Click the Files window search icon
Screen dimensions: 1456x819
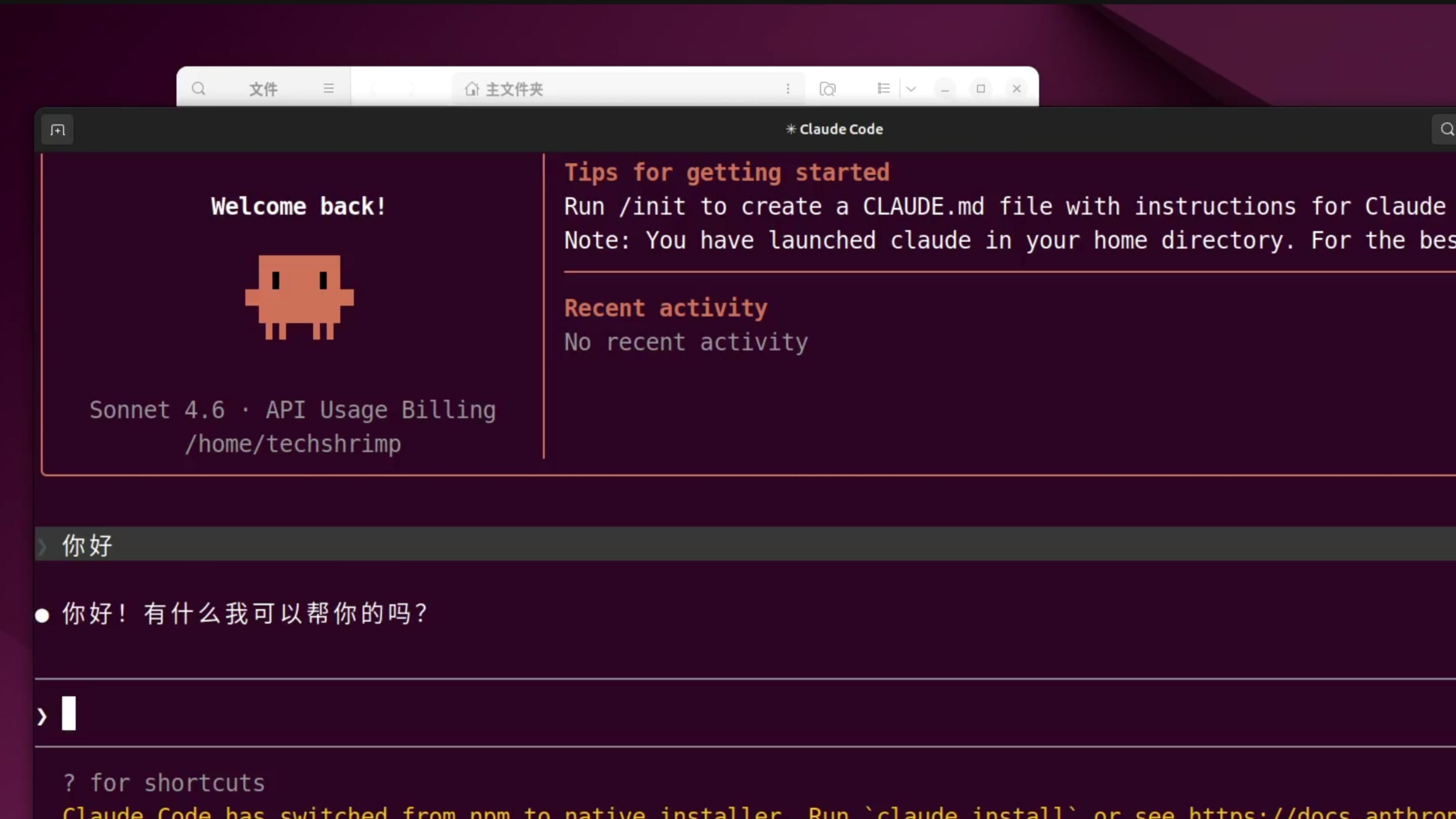(198, 89)
